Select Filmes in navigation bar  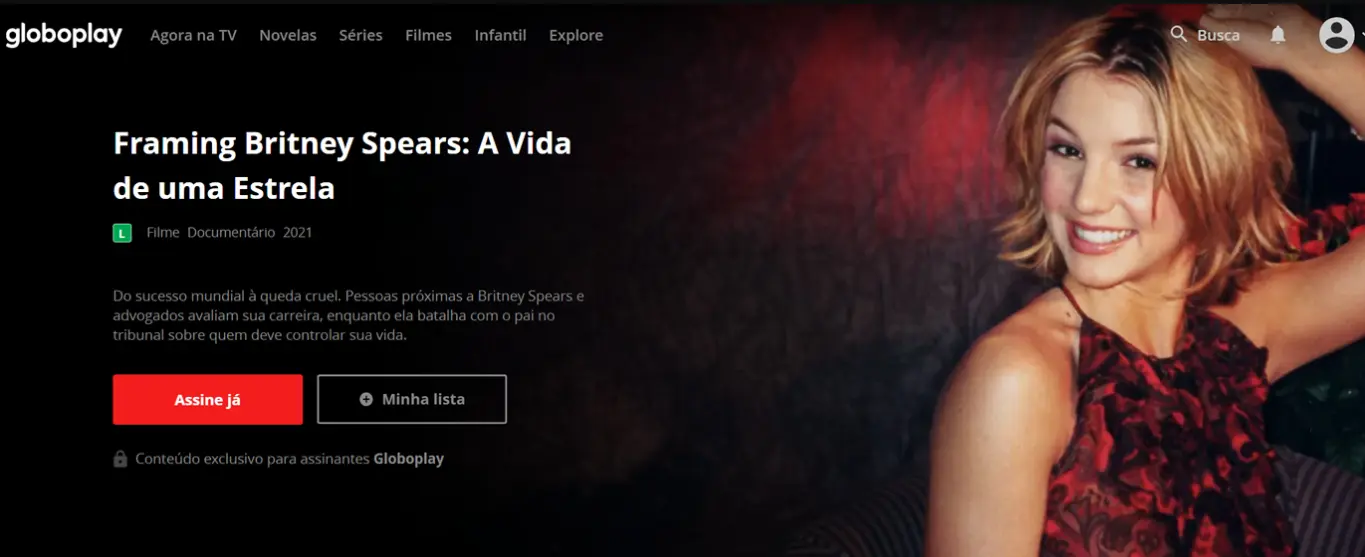[428, 35]
